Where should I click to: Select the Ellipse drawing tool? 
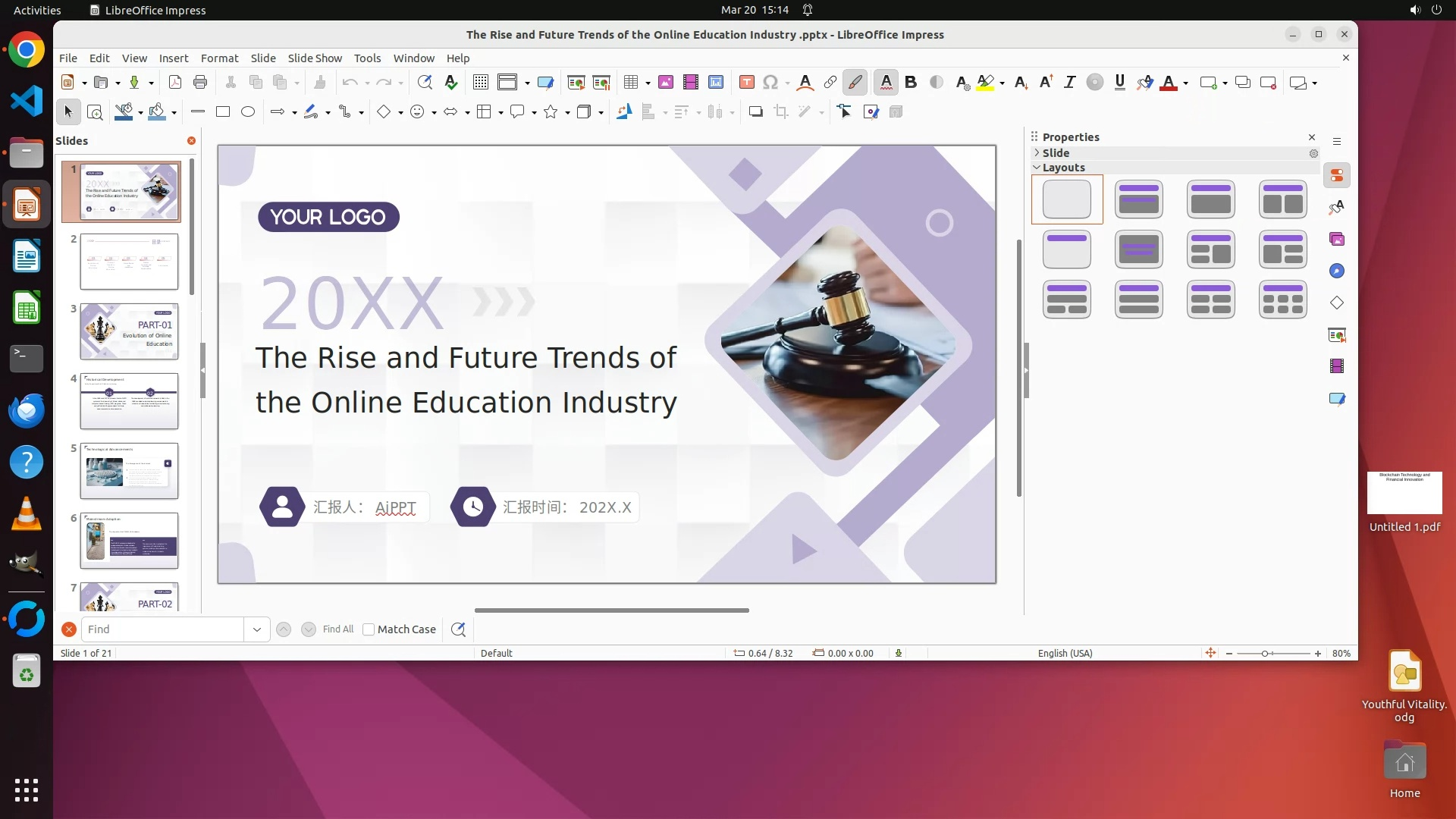[x=247, y=112]
